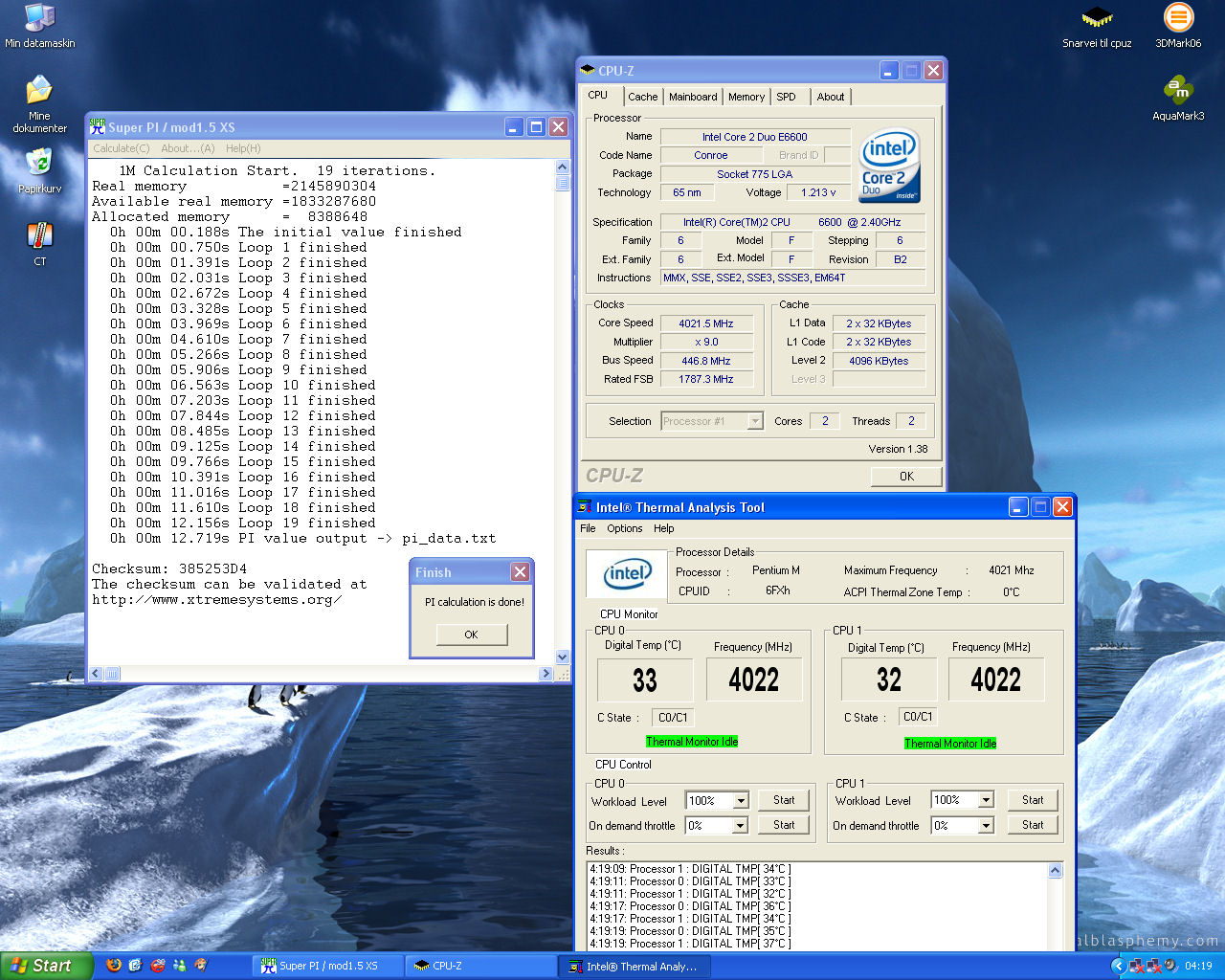Open File menu in Thermal Analysis Tool
The image size is (1225, 980).
point(588,528)
